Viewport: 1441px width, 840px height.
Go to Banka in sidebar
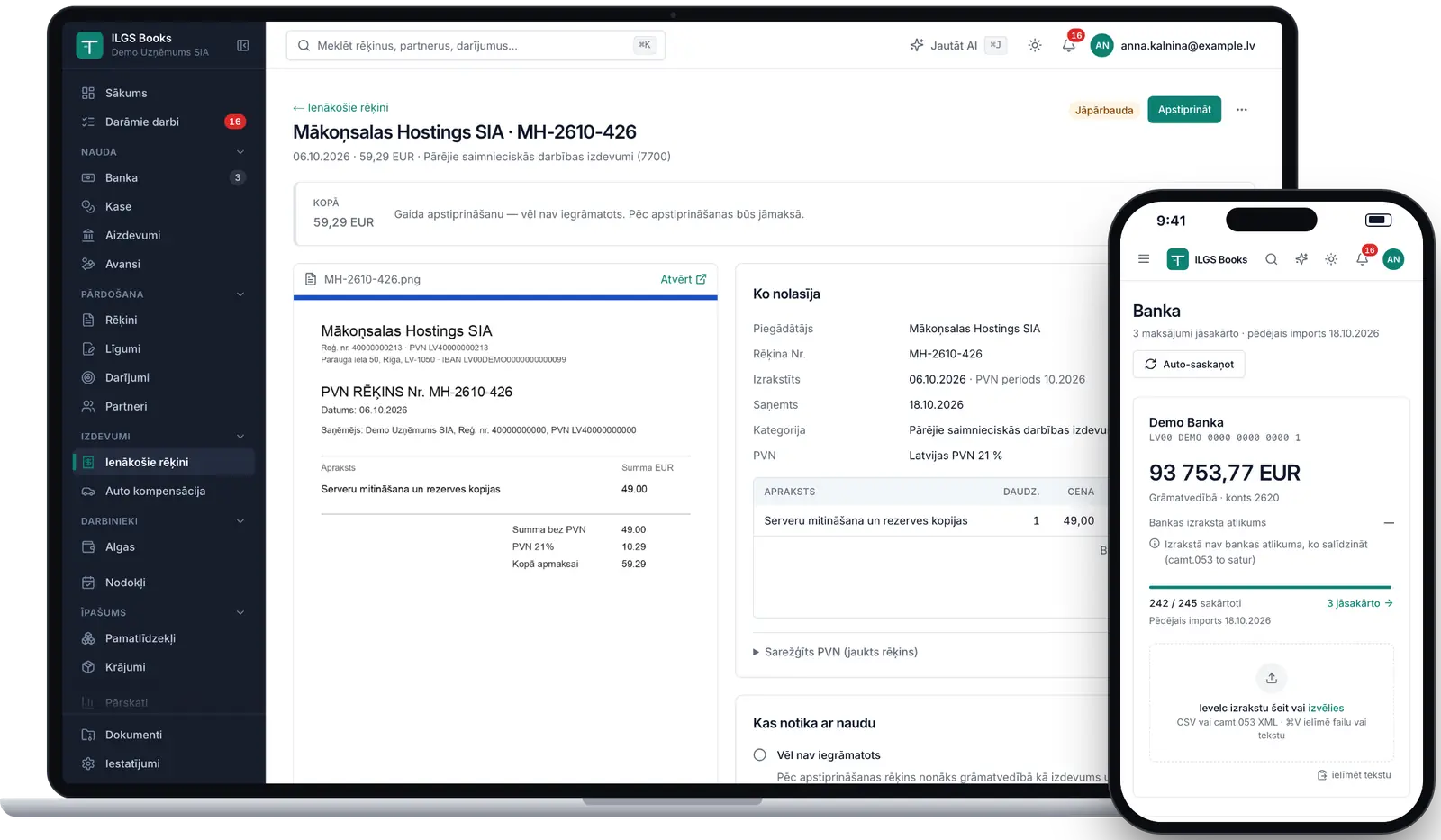click(163, 177)
